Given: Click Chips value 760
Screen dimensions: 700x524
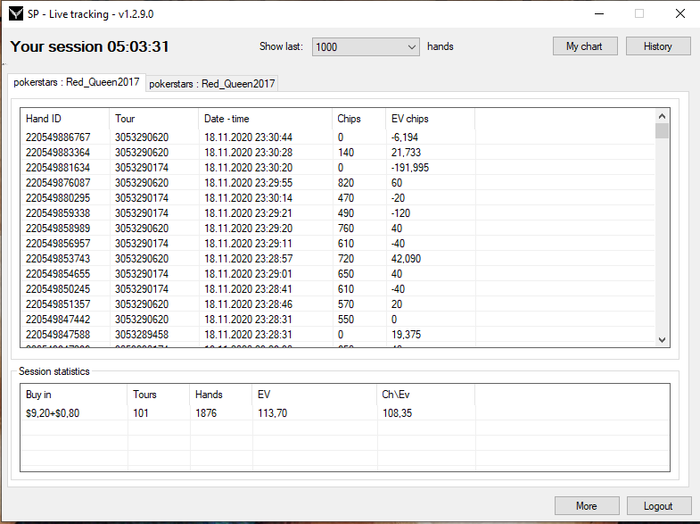Looking at the screenshot, I should point(346,228).
